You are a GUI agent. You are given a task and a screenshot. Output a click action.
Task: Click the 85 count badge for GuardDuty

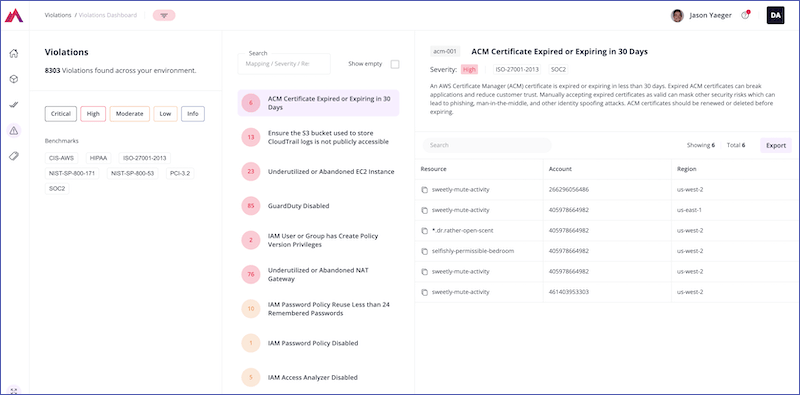coord(251,206)
